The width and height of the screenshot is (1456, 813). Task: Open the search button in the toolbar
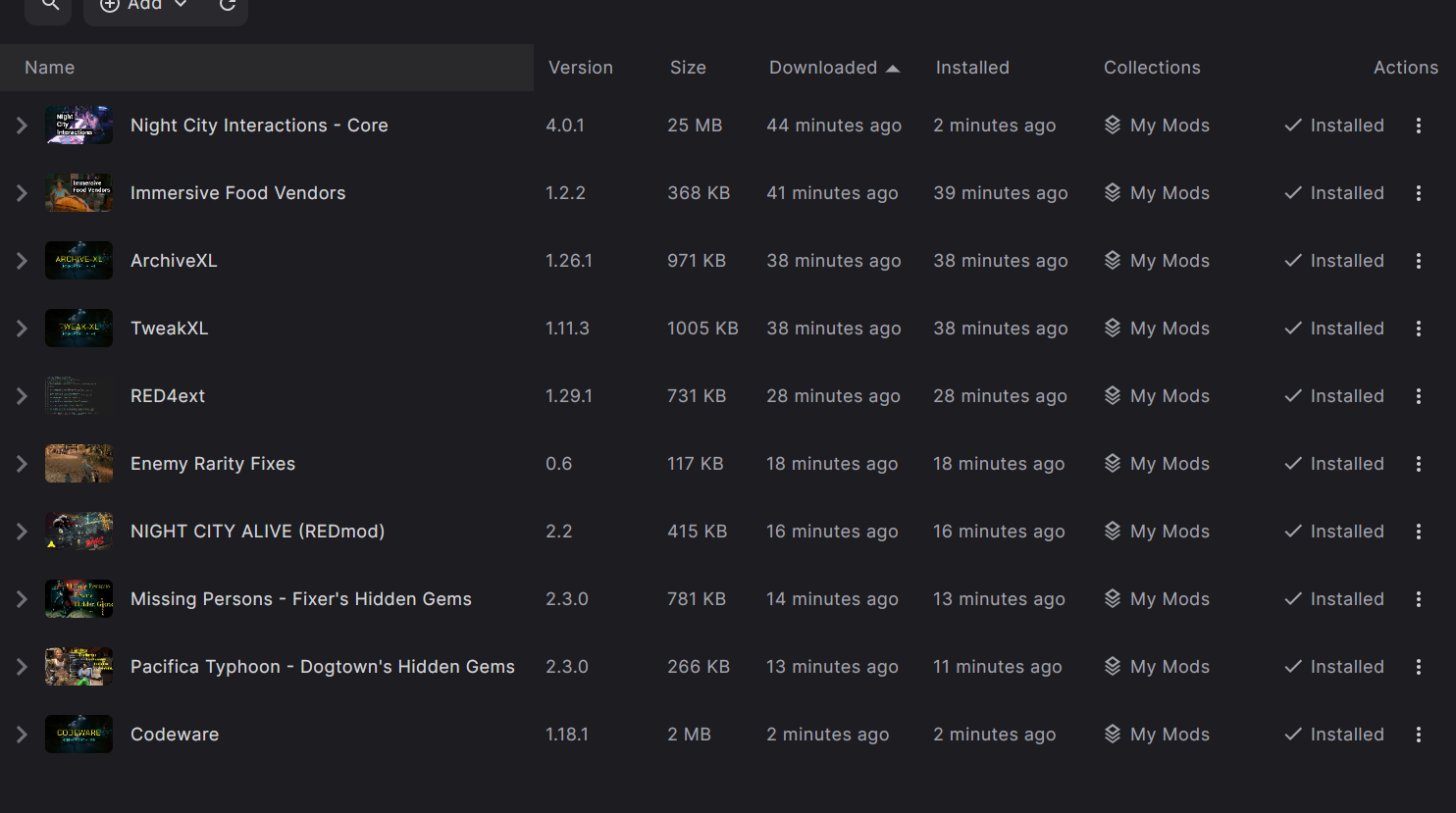49,6
